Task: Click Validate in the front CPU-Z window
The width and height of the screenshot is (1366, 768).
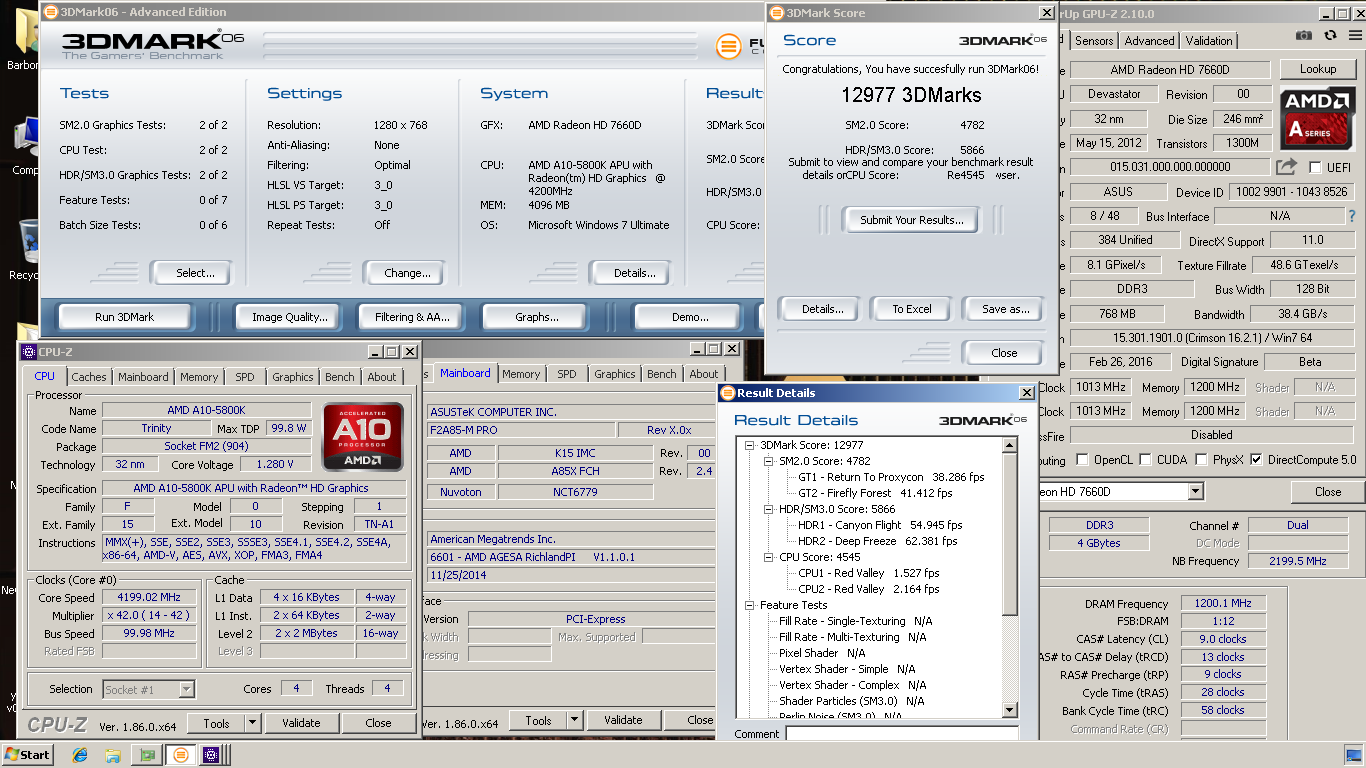Action: coord(301,723)
